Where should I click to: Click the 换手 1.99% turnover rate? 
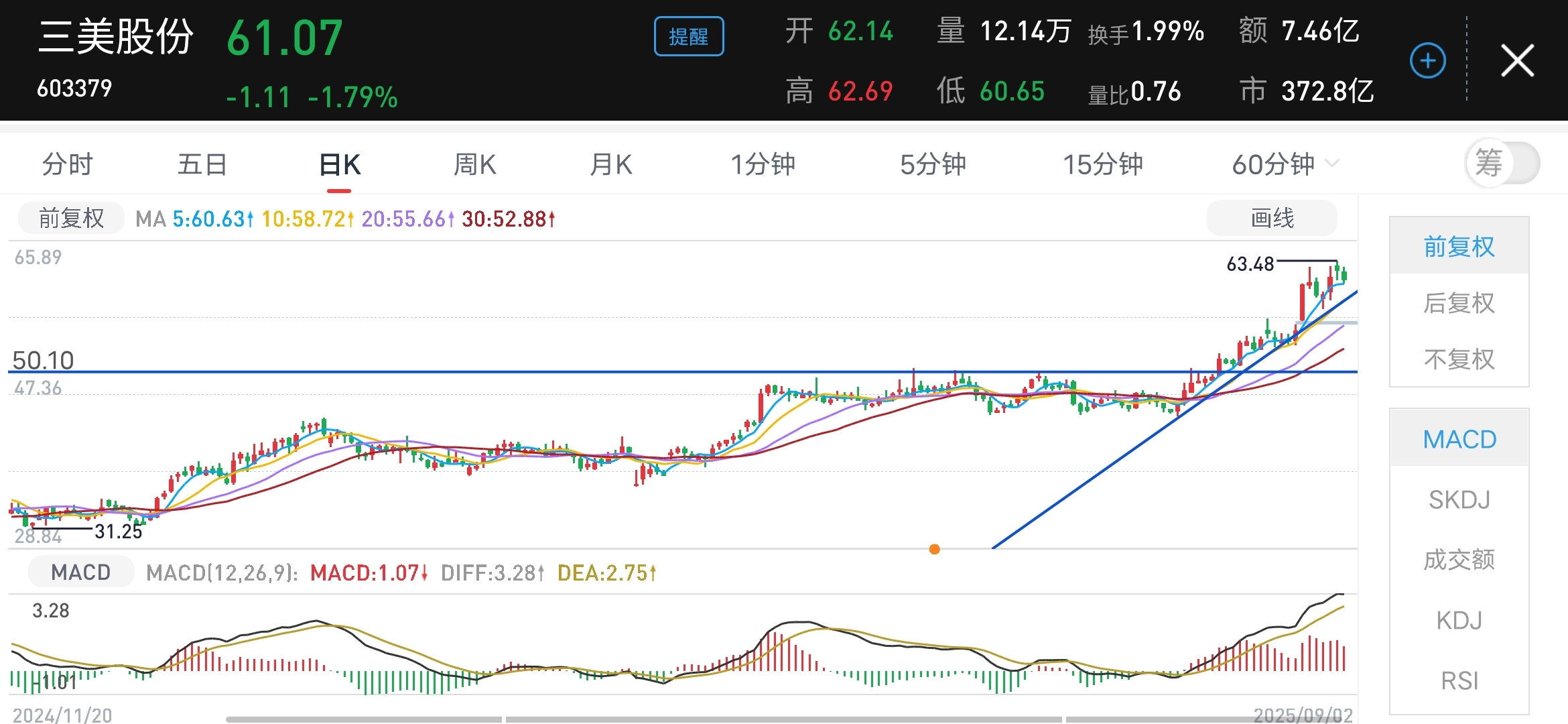pos(1146,32)
